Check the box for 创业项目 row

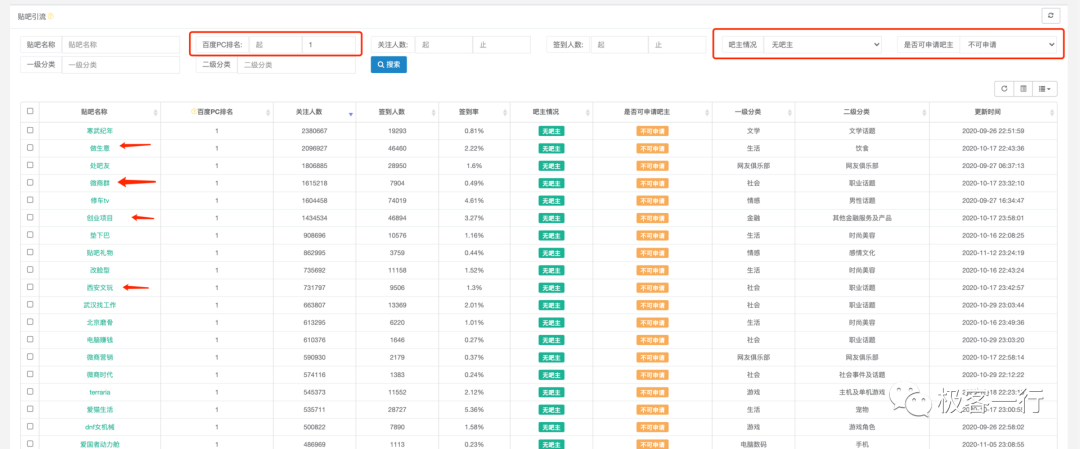30,217
